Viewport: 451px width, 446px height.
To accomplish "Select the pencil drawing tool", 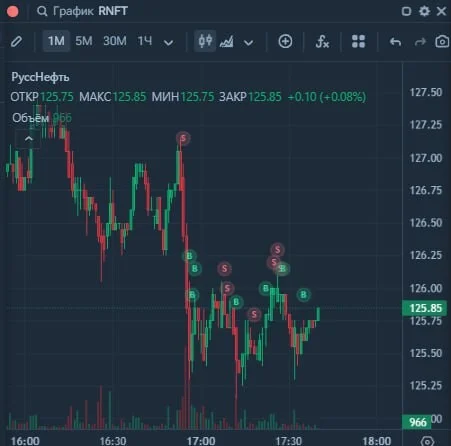I will [x=16, y=42].
